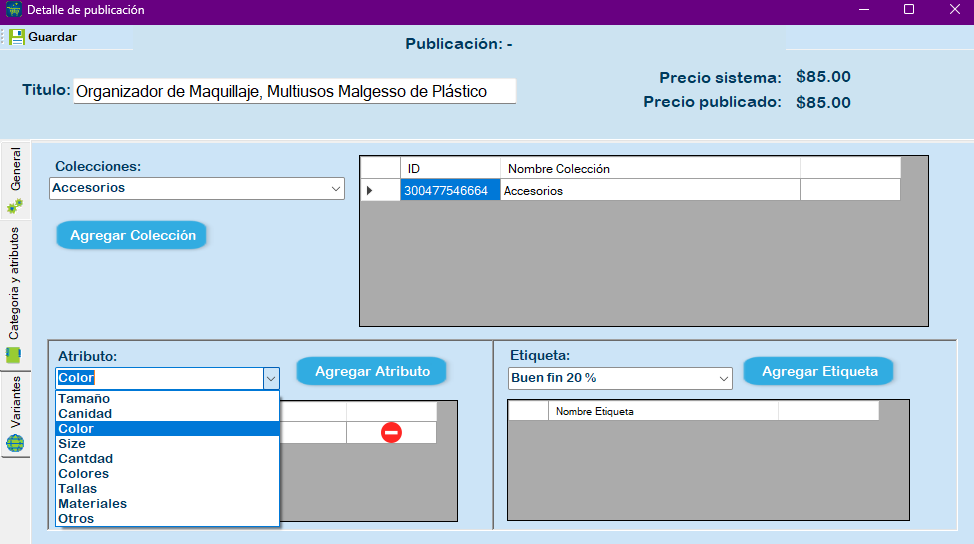Viewport: 974px width, 544px height.
Task: Pick Tallas from the dropdown list
Action: click(78, 489)
